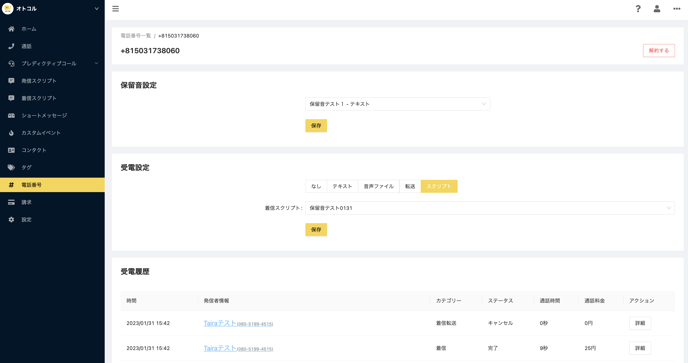Open the help question mark icon
688x363 pixels.
[638, 9]
